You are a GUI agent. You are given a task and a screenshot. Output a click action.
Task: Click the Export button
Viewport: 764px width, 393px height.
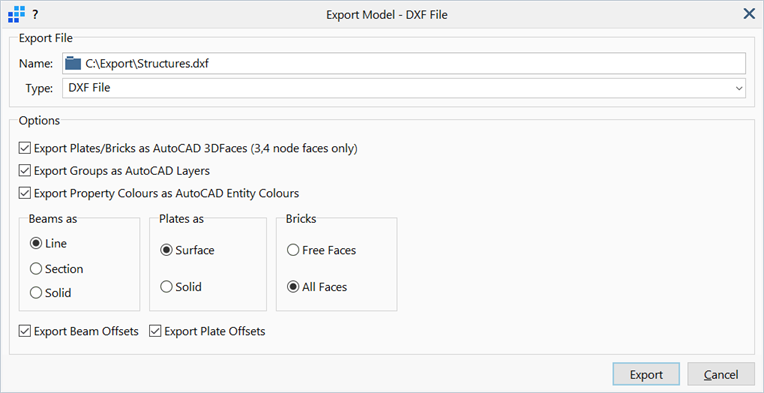(x=646, y=375)
